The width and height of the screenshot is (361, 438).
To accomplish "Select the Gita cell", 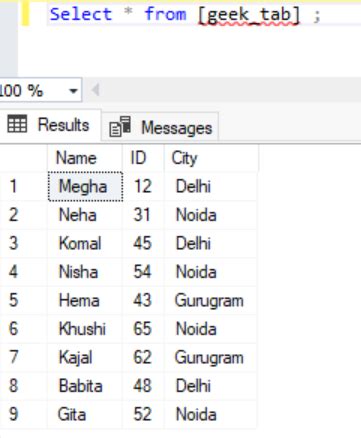I will 85,415.
